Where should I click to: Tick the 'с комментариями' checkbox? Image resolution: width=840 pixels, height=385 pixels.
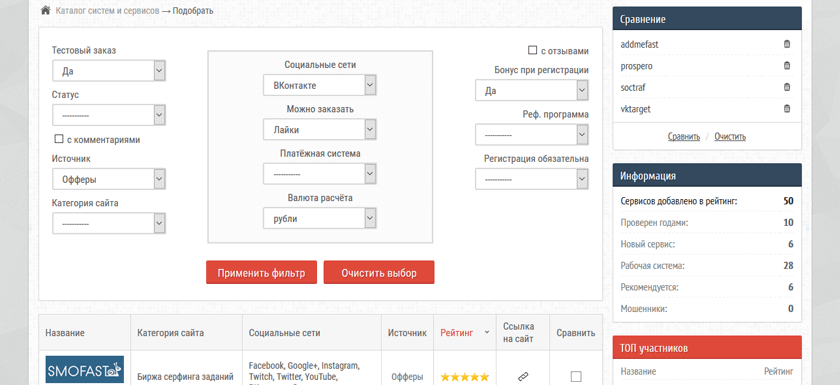pyautogui.click(x=59, y=139)
